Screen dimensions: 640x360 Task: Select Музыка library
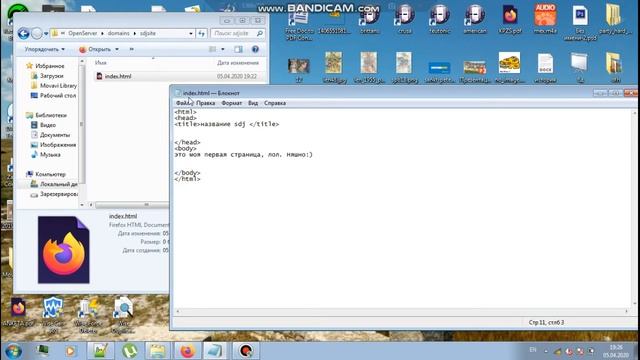(46, 155)
